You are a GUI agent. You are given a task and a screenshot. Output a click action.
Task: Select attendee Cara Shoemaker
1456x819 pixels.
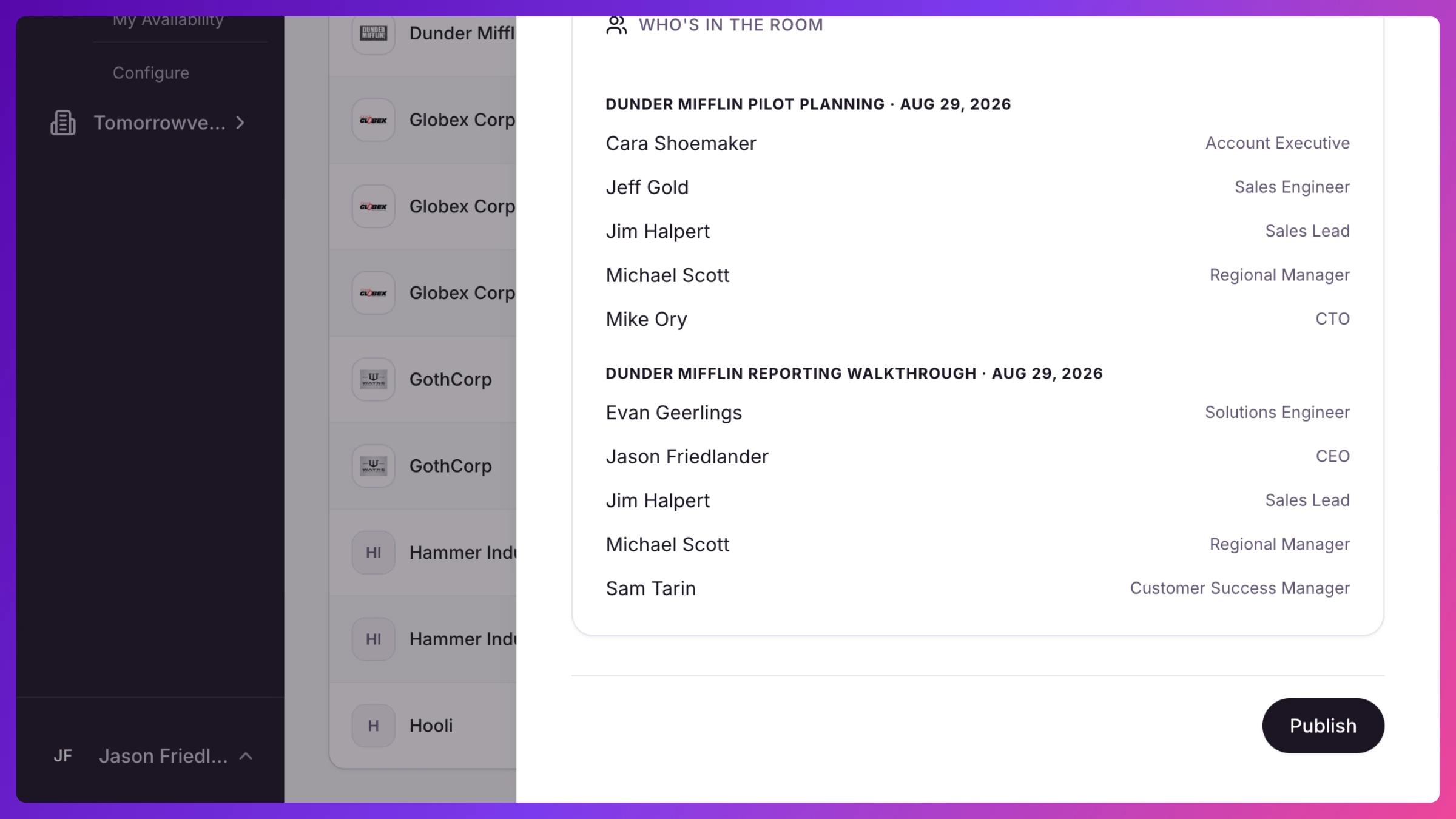(681, 143)
